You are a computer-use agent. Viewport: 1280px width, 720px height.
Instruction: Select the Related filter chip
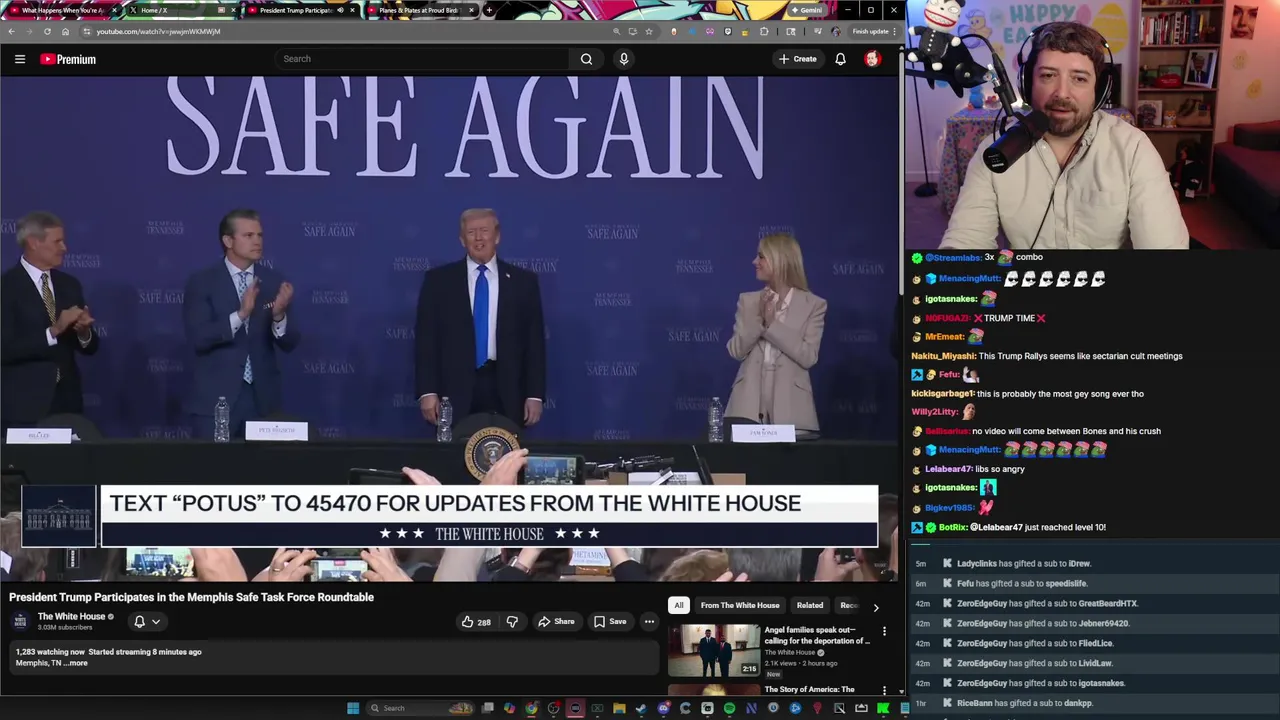[810, 605]
